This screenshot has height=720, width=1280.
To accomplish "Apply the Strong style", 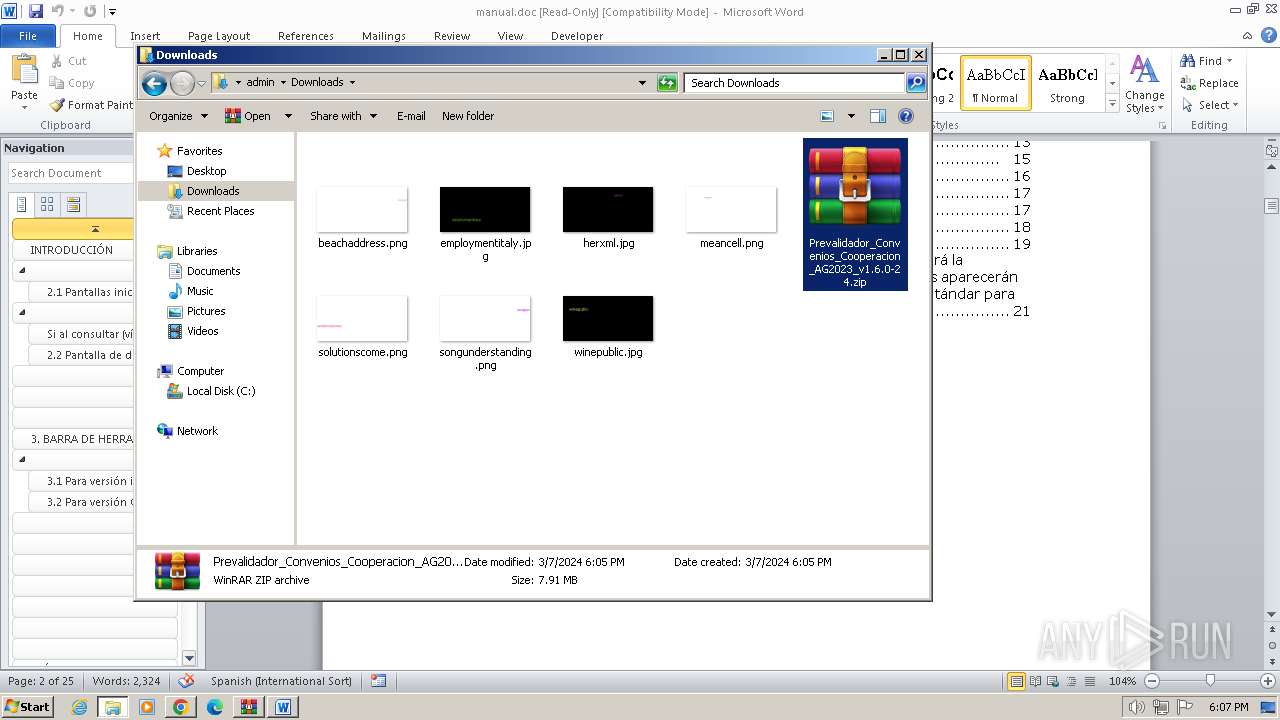I will [x=1067, y=83].
